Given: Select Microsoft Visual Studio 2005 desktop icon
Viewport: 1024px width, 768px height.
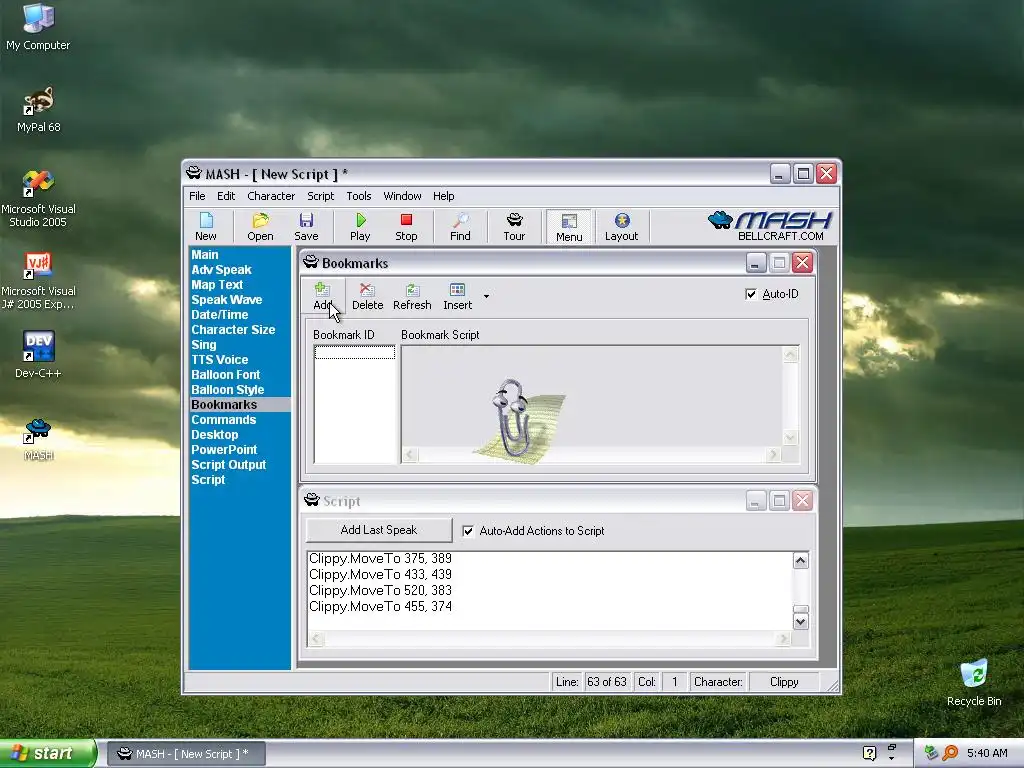Looking at the screenshot, I should tap(38, 199).
